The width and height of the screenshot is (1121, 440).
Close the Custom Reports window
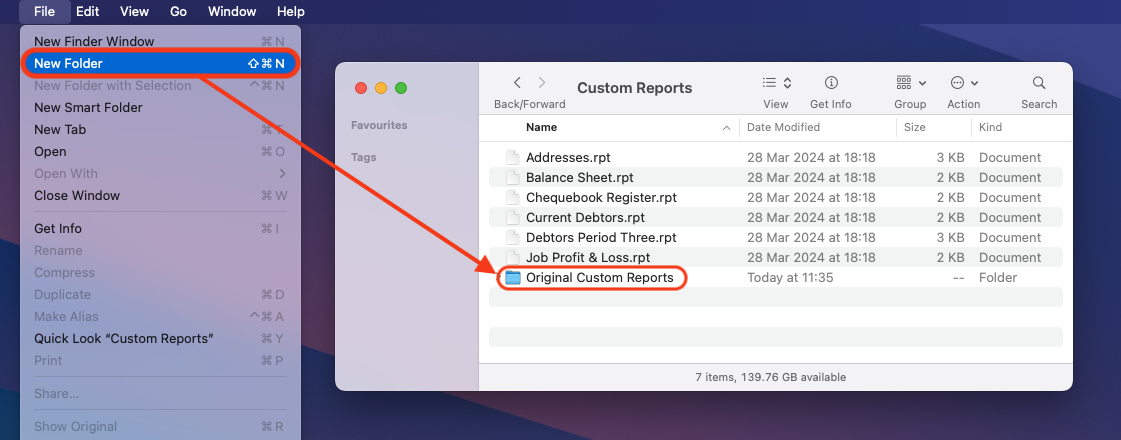click(361, 88)
